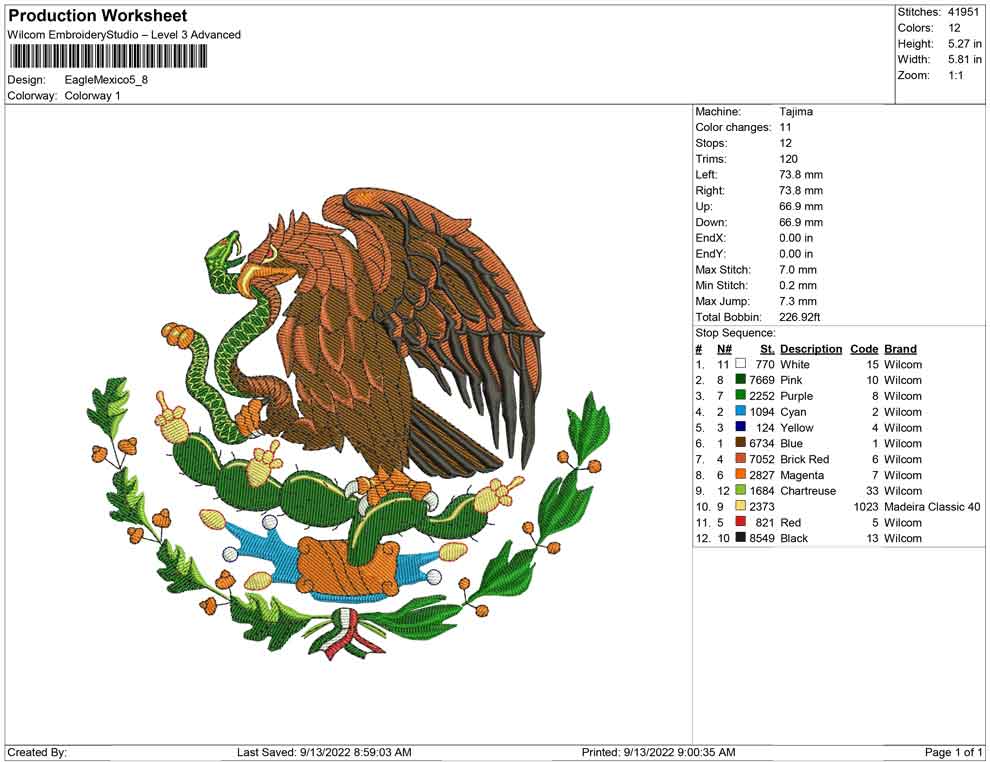Viewport: 990px width, 762px height.
Task: Click the Total Bobbin value '226.92ft'
Action: tap(799, 316)
